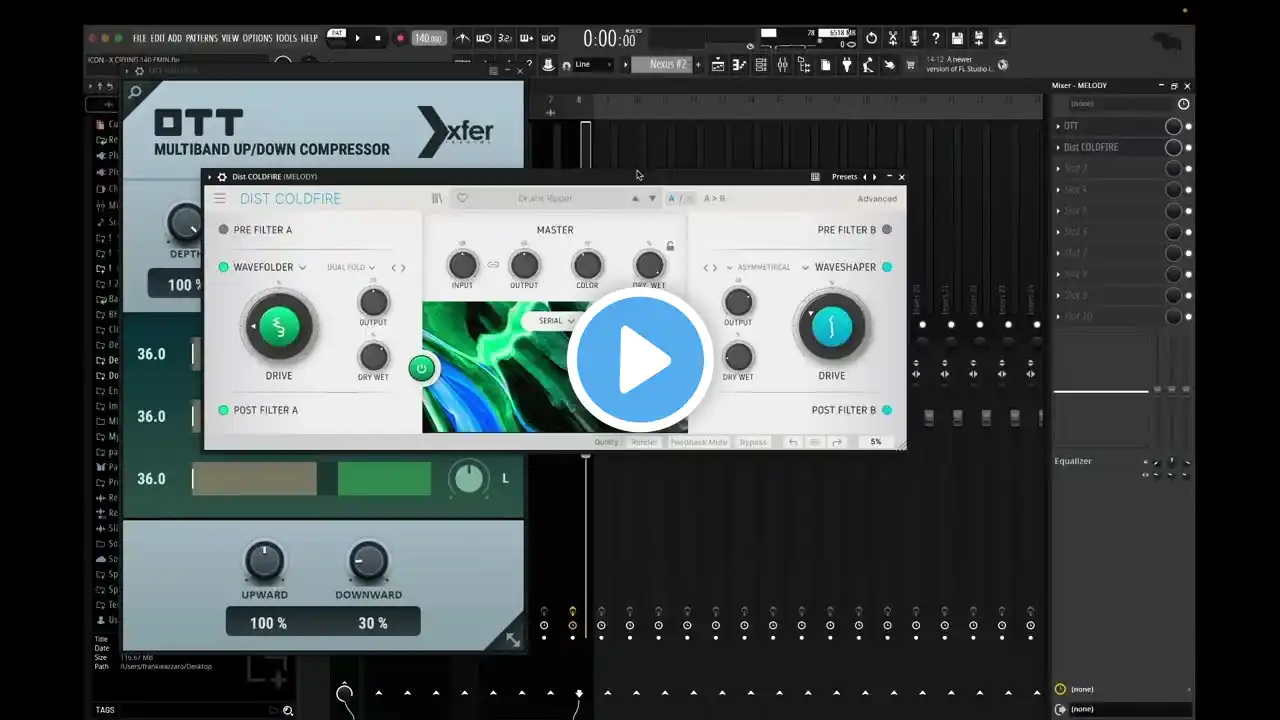Click the Render quality button
The width and height of the screenshot is (1280, 720).
[x=644, y=442]
